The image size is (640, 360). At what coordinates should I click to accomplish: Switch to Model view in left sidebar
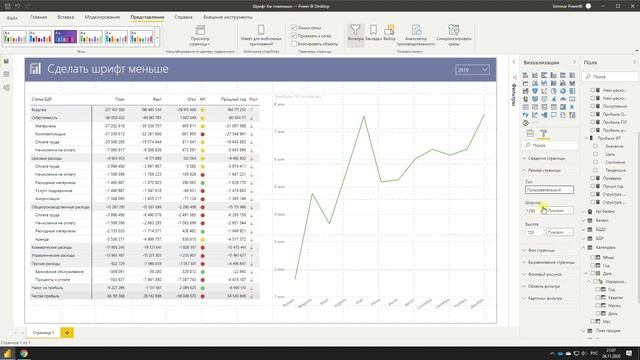click(x=6, y=88)
